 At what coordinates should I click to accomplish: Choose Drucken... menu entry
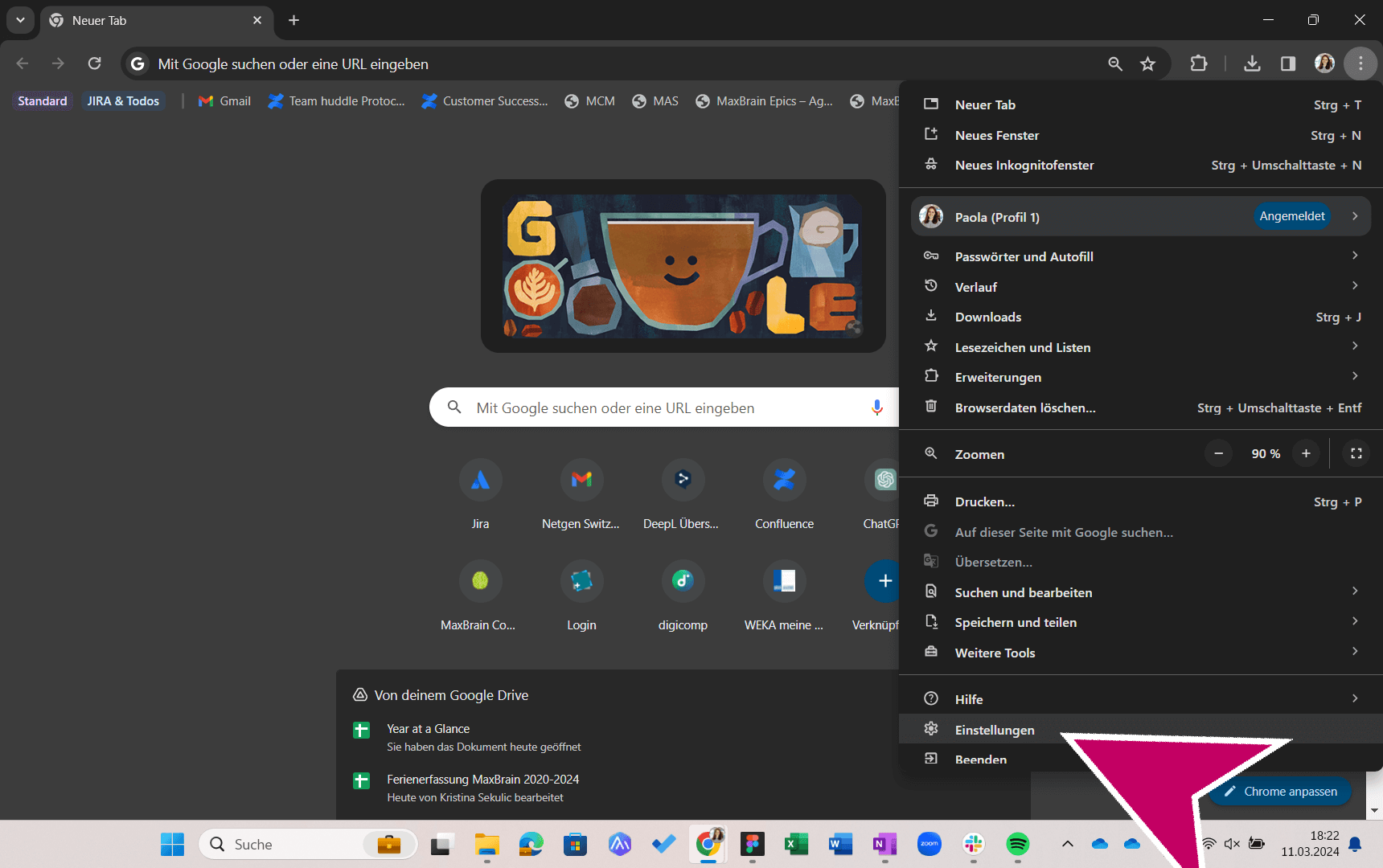point(1141,502)
